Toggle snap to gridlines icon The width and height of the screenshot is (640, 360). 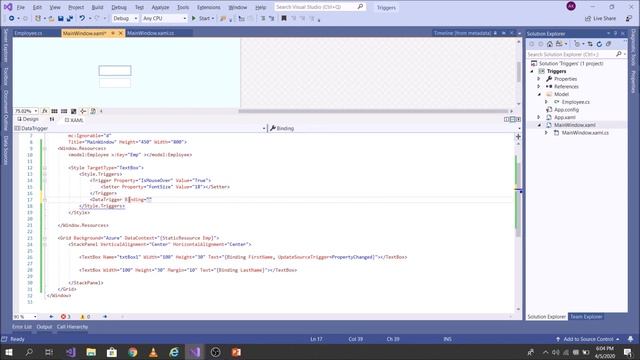(64, 111)
